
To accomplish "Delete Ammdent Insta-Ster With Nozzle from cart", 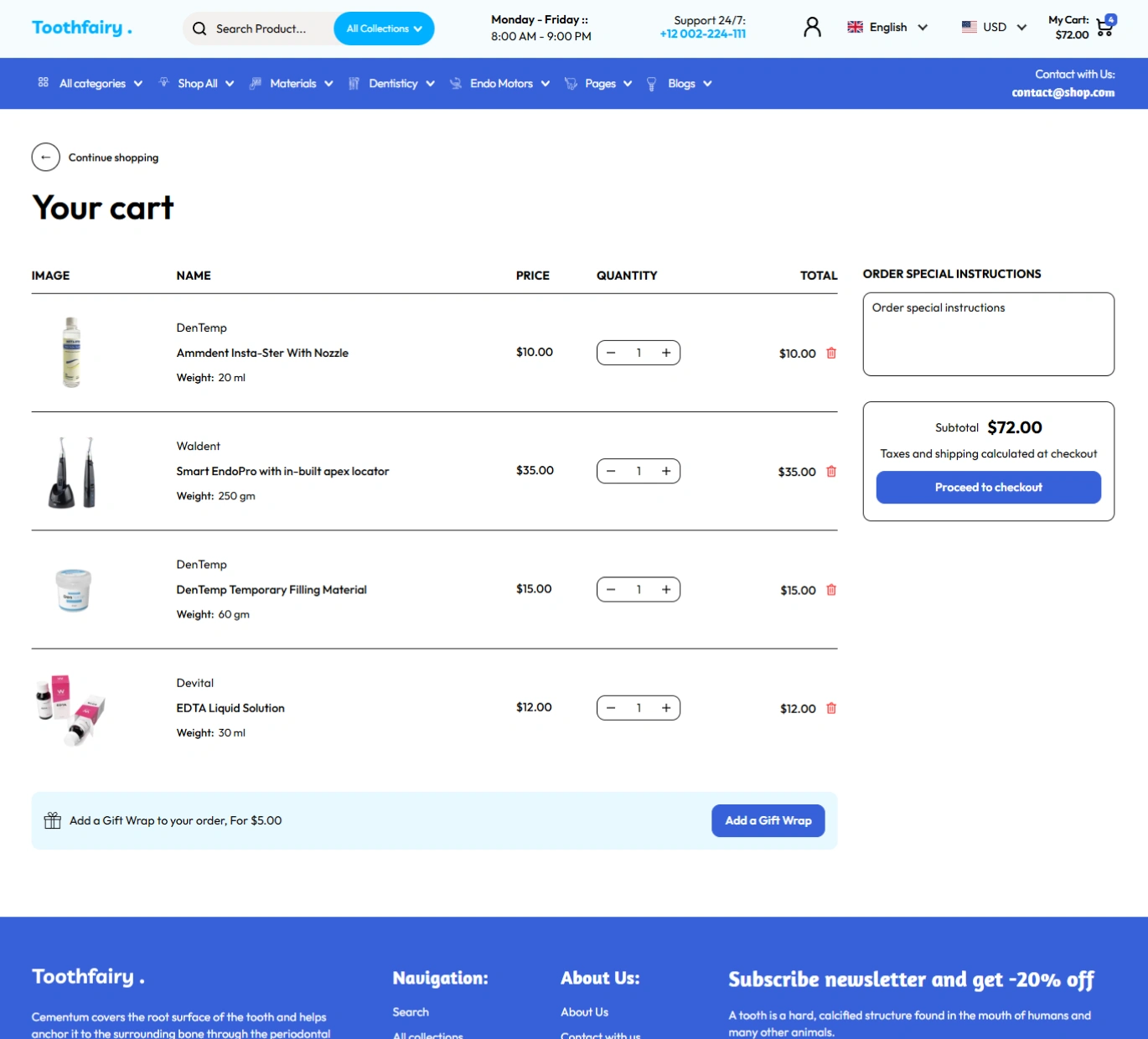I will [x=831, y=353].
